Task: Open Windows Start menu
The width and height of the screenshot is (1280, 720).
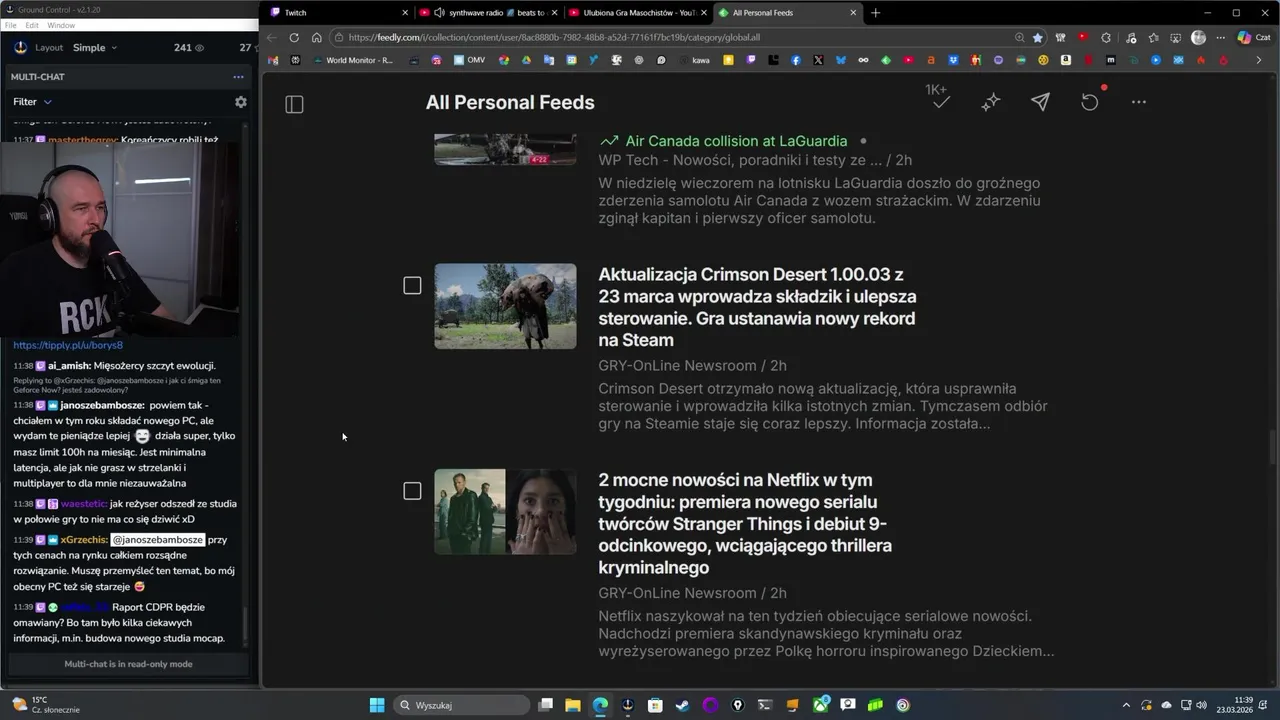Action: (x=377, y=705)
